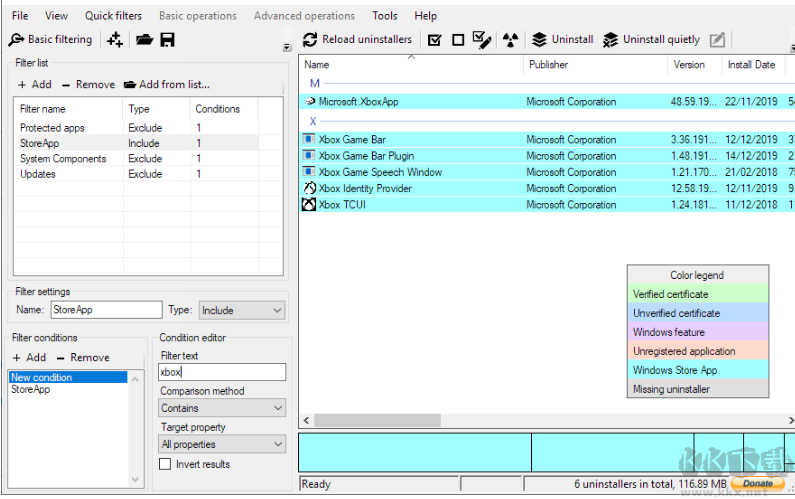Click the Basic filtering toolbar icon
Image resolution: width=795 pixels, height=499 pixels.
16,40
